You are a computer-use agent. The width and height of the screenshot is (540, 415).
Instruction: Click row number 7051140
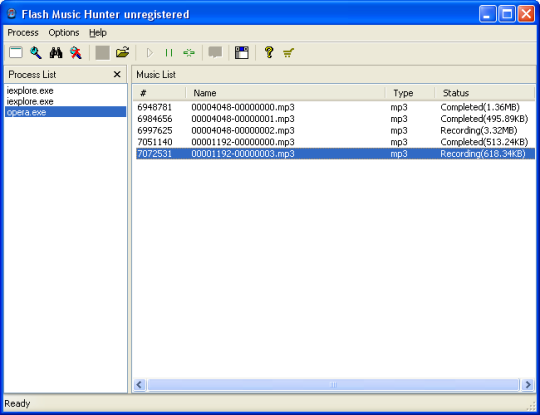click(155, 142)
